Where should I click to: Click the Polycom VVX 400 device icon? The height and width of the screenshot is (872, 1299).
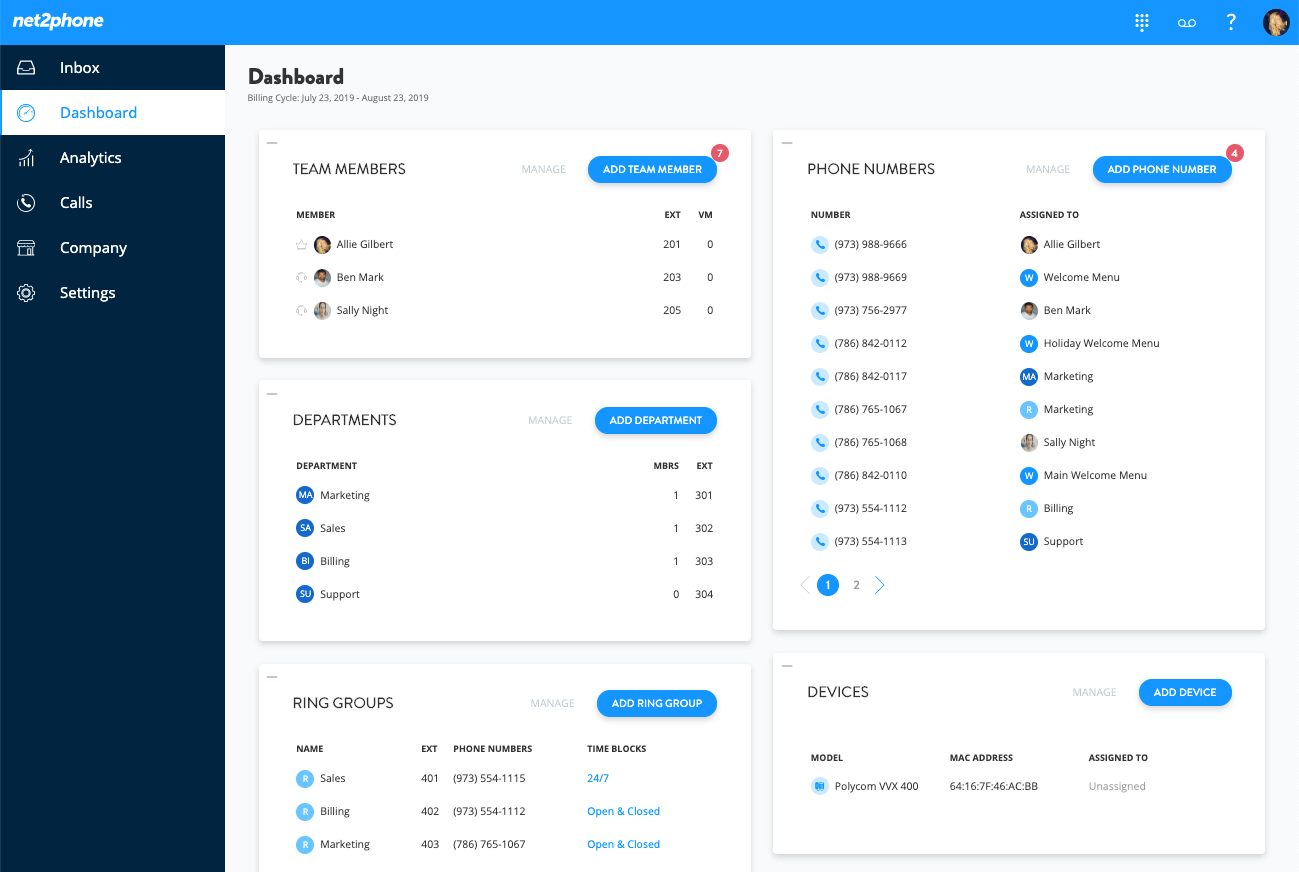(x=820, y=786)
